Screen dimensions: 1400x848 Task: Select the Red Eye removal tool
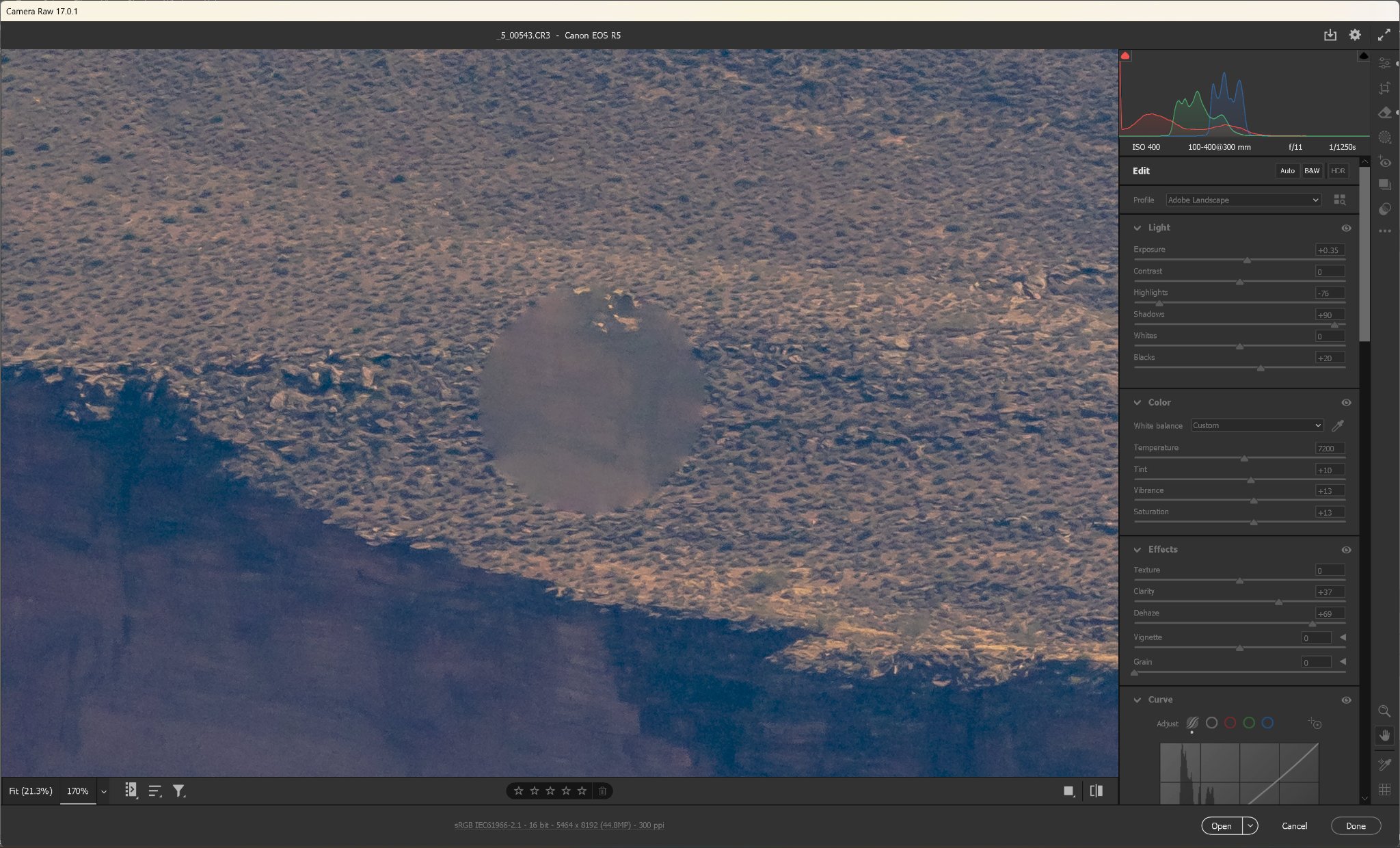[x=1384, y=162]
